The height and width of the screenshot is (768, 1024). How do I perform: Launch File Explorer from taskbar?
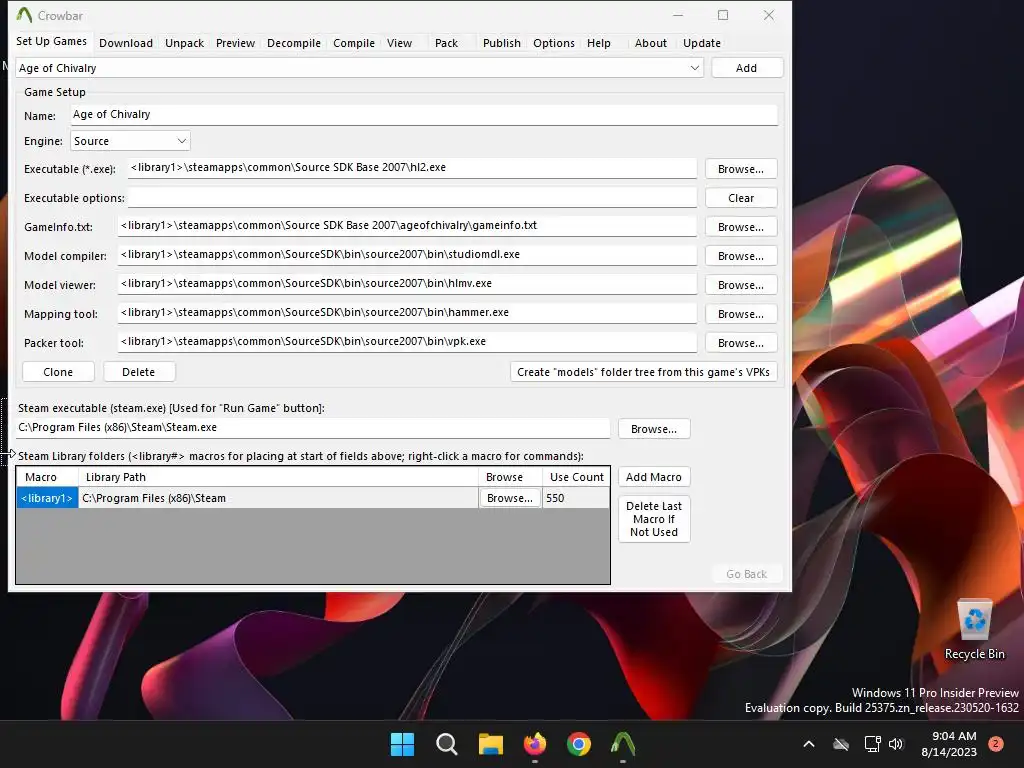coord(490,744)
